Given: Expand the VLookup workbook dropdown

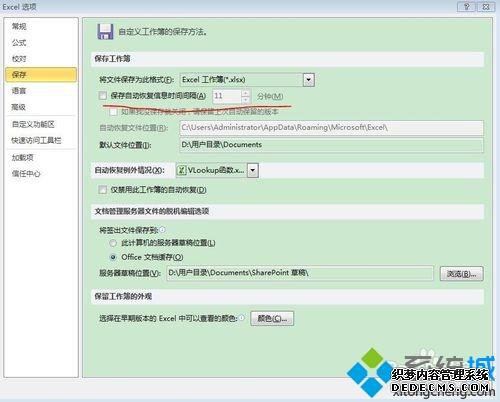Looking at the screenshot, I should point(253,170).
